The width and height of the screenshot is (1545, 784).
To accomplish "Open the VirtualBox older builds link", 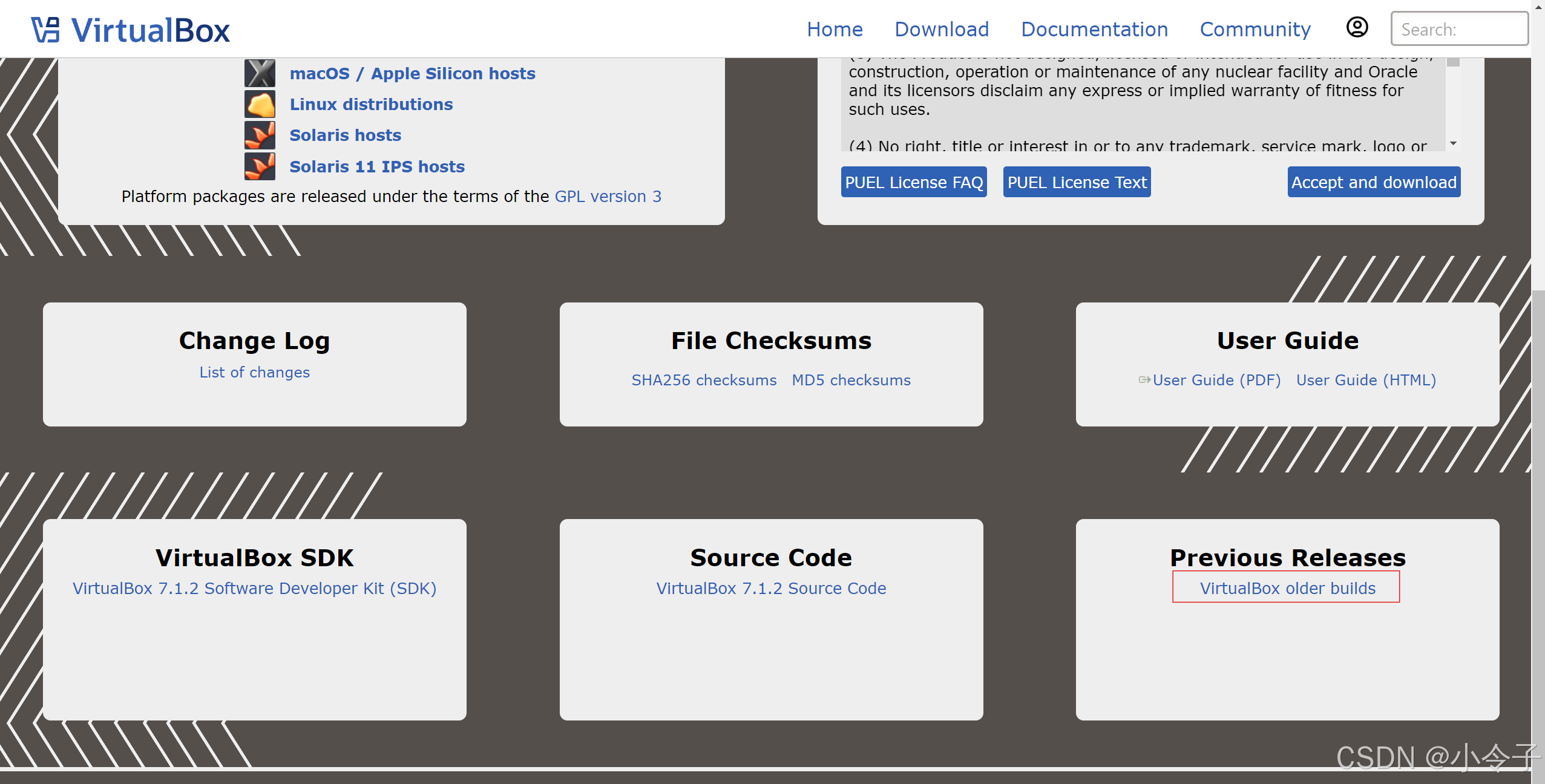I will coord(1287,588).
